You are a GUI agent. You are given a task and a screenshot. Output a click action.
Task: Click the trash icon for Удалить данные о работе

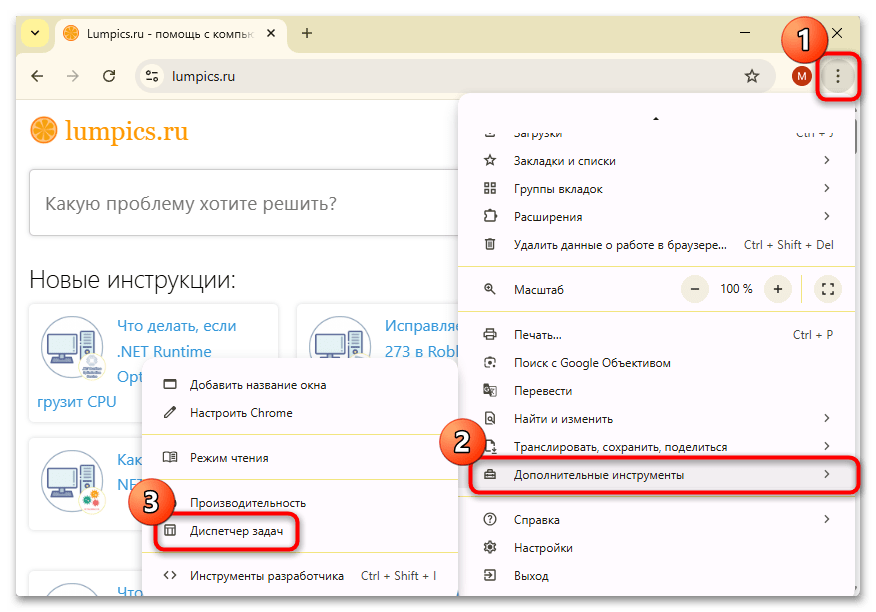[x=490, y=244]
